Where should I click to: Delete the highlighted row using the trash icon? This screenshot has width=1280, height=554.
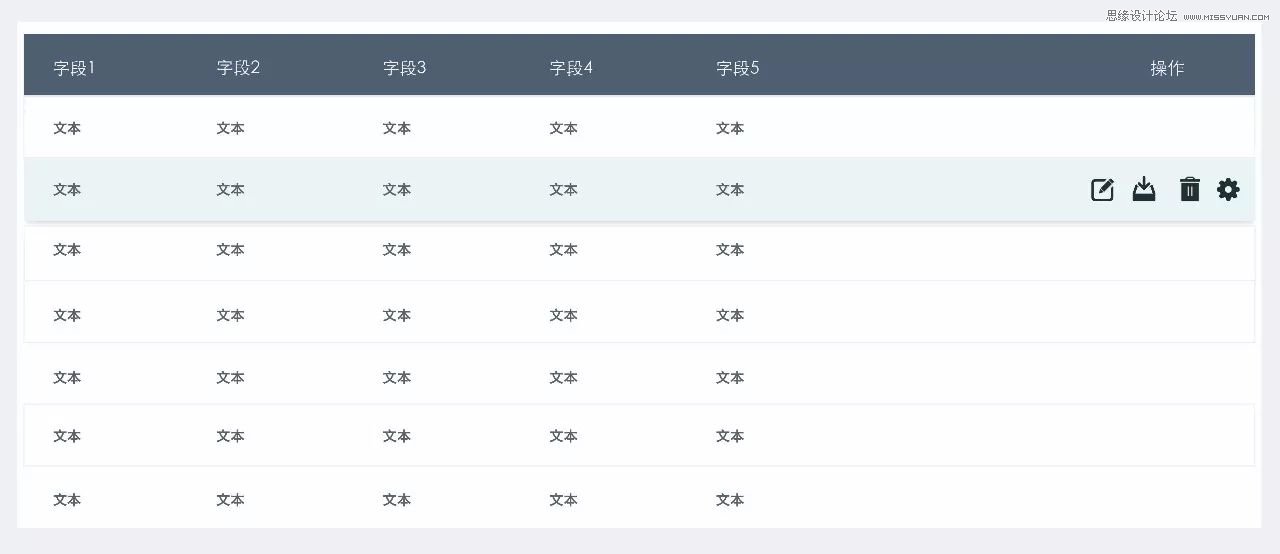coord(1189,189)
